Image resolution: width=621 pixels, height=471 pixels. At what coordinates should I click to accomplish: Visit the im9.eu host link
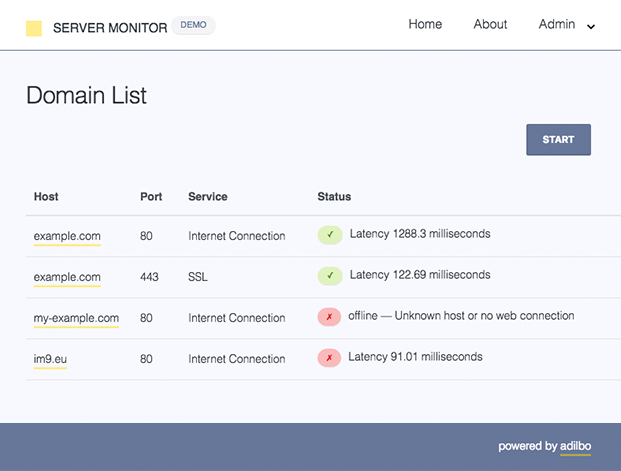50,360
